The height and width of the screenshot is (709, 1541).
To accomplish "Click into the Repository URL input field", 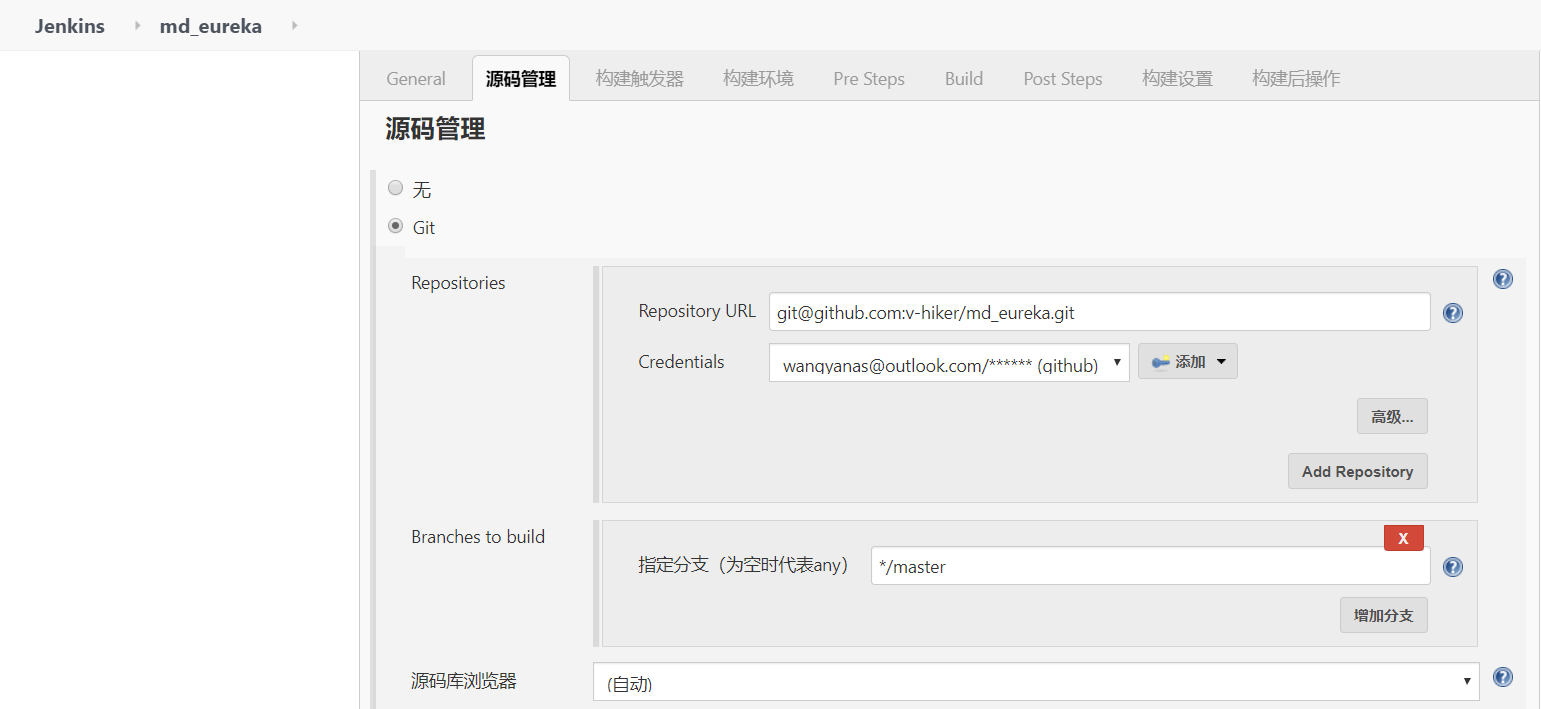I will tap(1100, 312).
